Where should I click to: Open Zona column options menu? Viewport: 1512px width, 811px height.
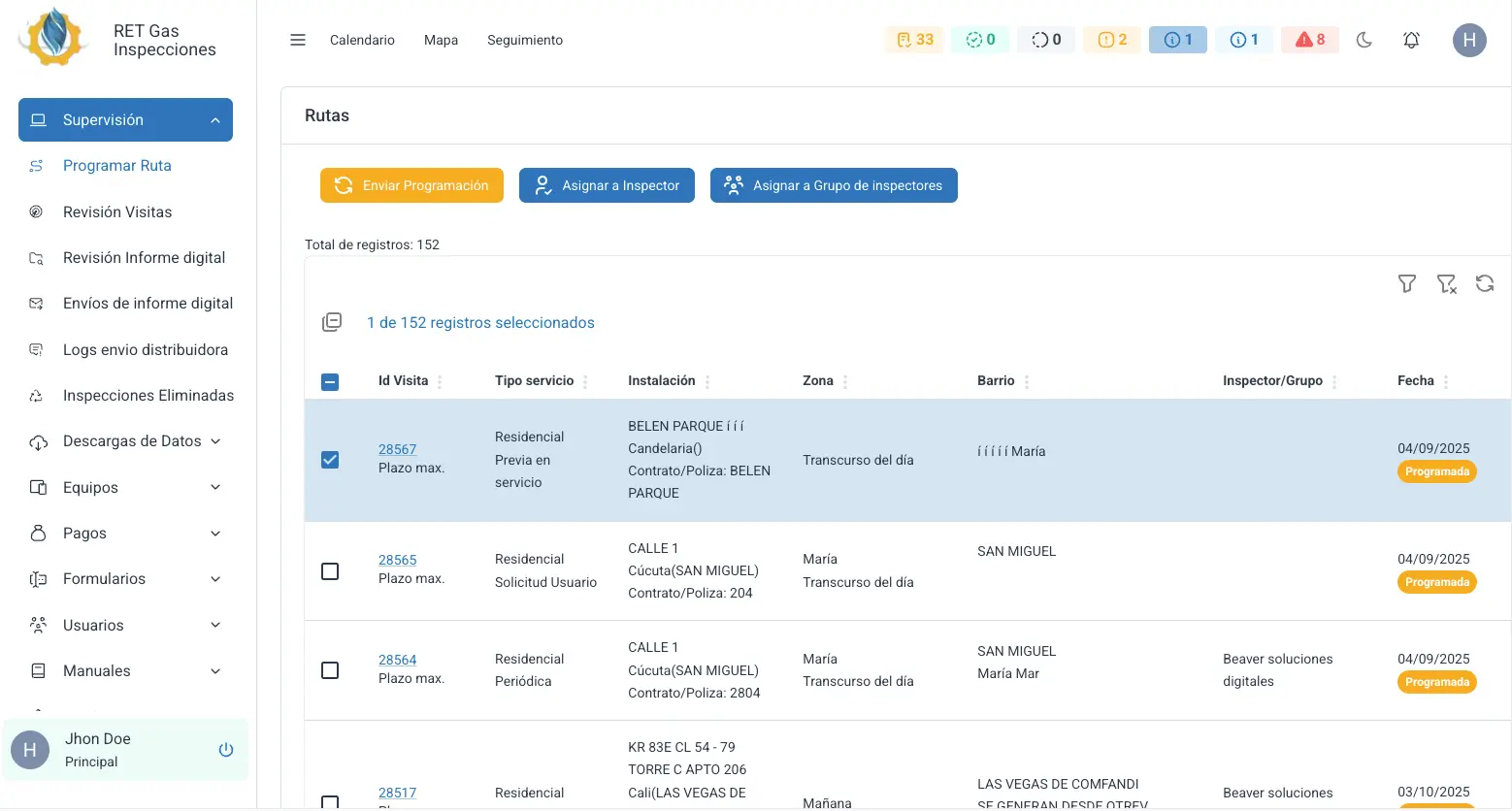point(845,381)
